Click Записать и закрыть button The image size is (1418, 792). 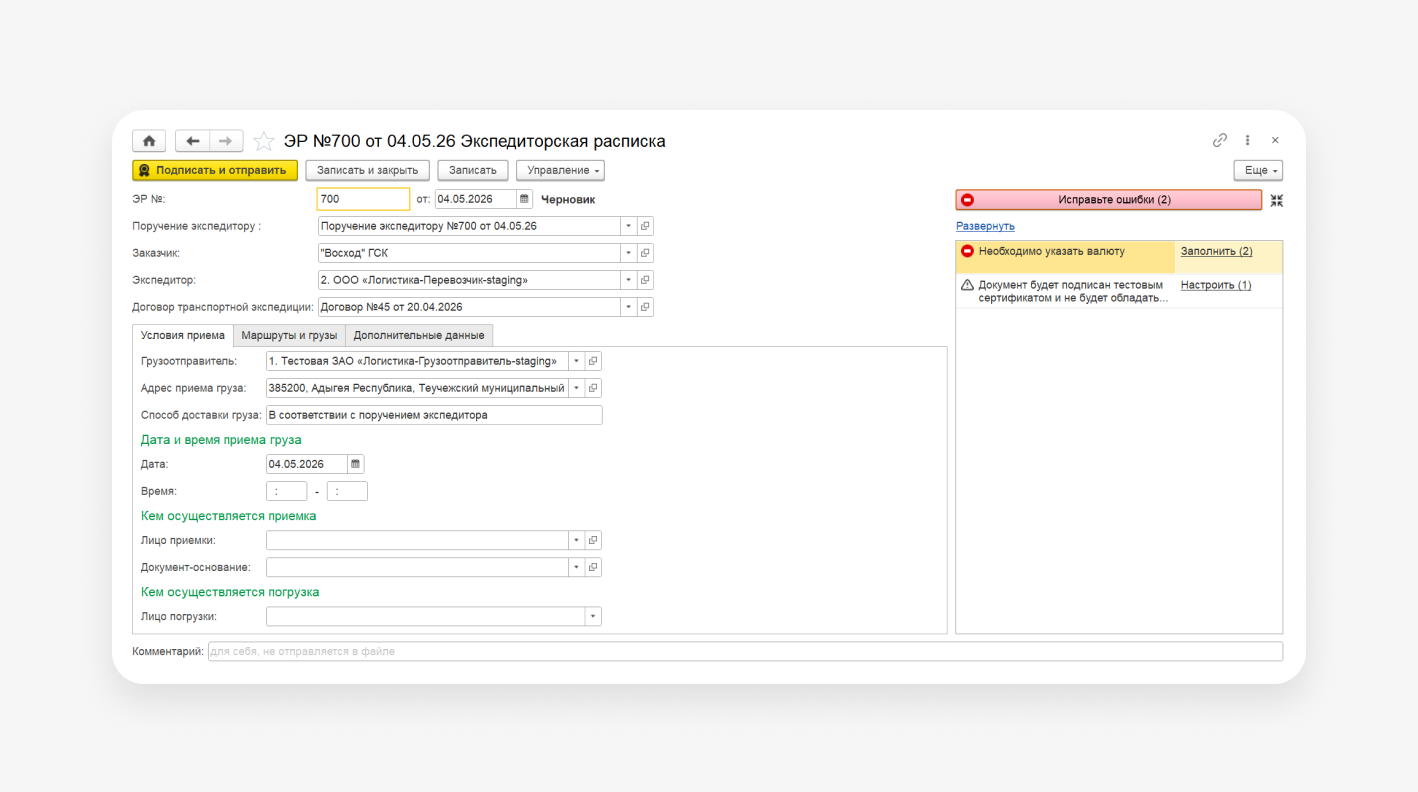tap(367, 171)
